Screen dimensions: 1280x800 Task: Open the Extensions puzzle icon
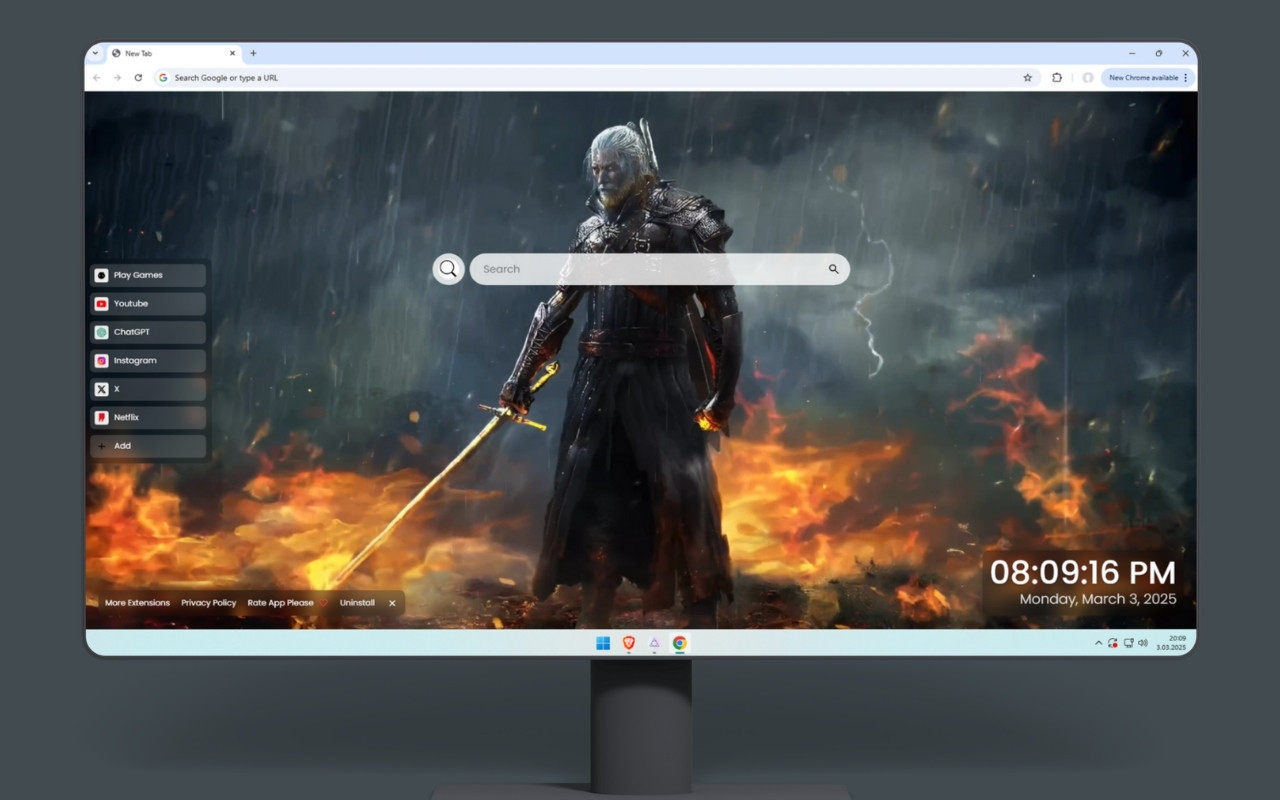pos(1057,77)
